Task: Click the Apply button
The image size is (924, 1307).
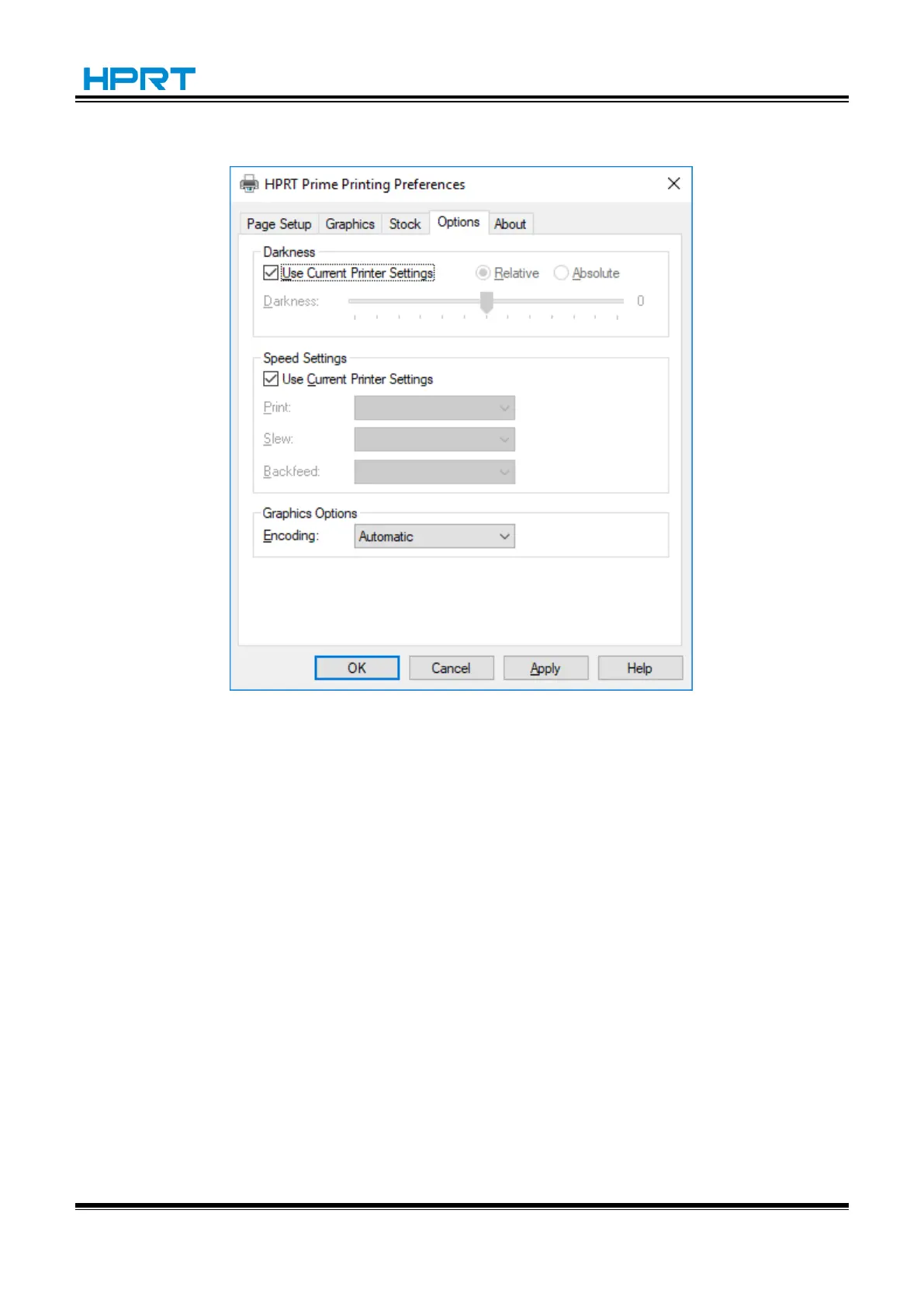Action: 545,668
